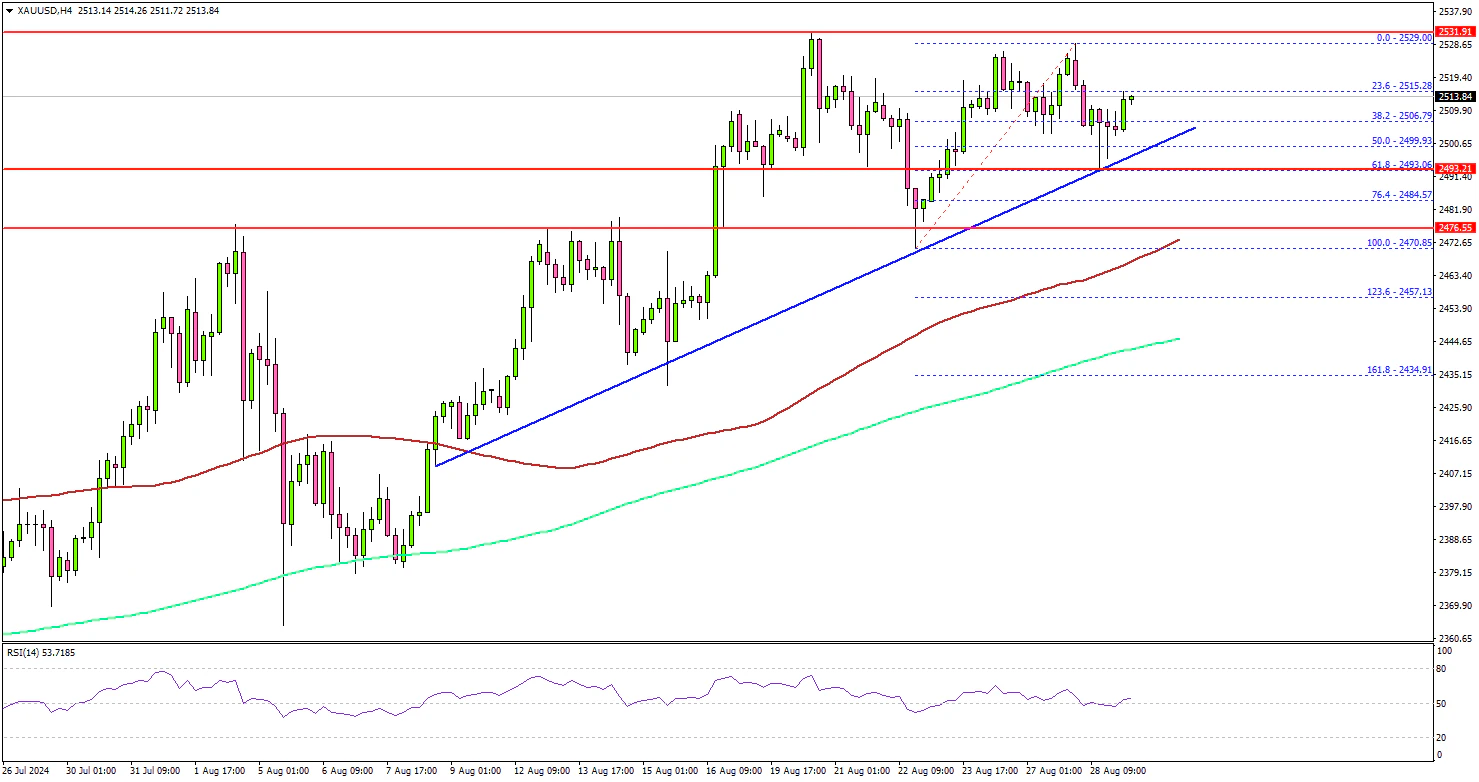Click the 76.4 - 2484.57 Fibonacci label
Viewport: 1479px width, 782px height.
tap(1402, 193)
